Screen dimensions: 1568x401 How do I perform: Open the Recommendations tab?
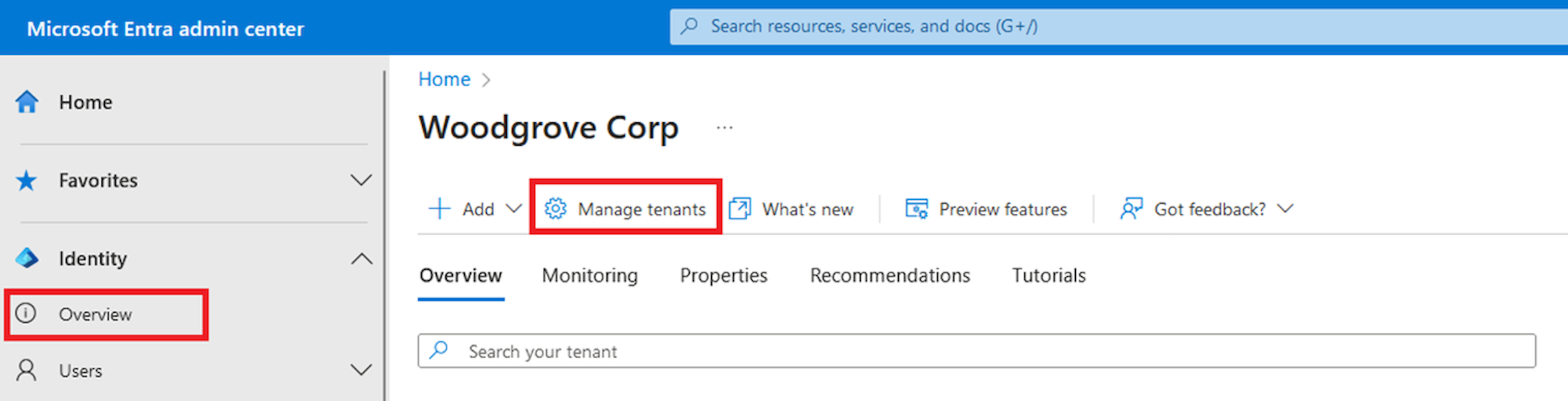click(890, 275)
